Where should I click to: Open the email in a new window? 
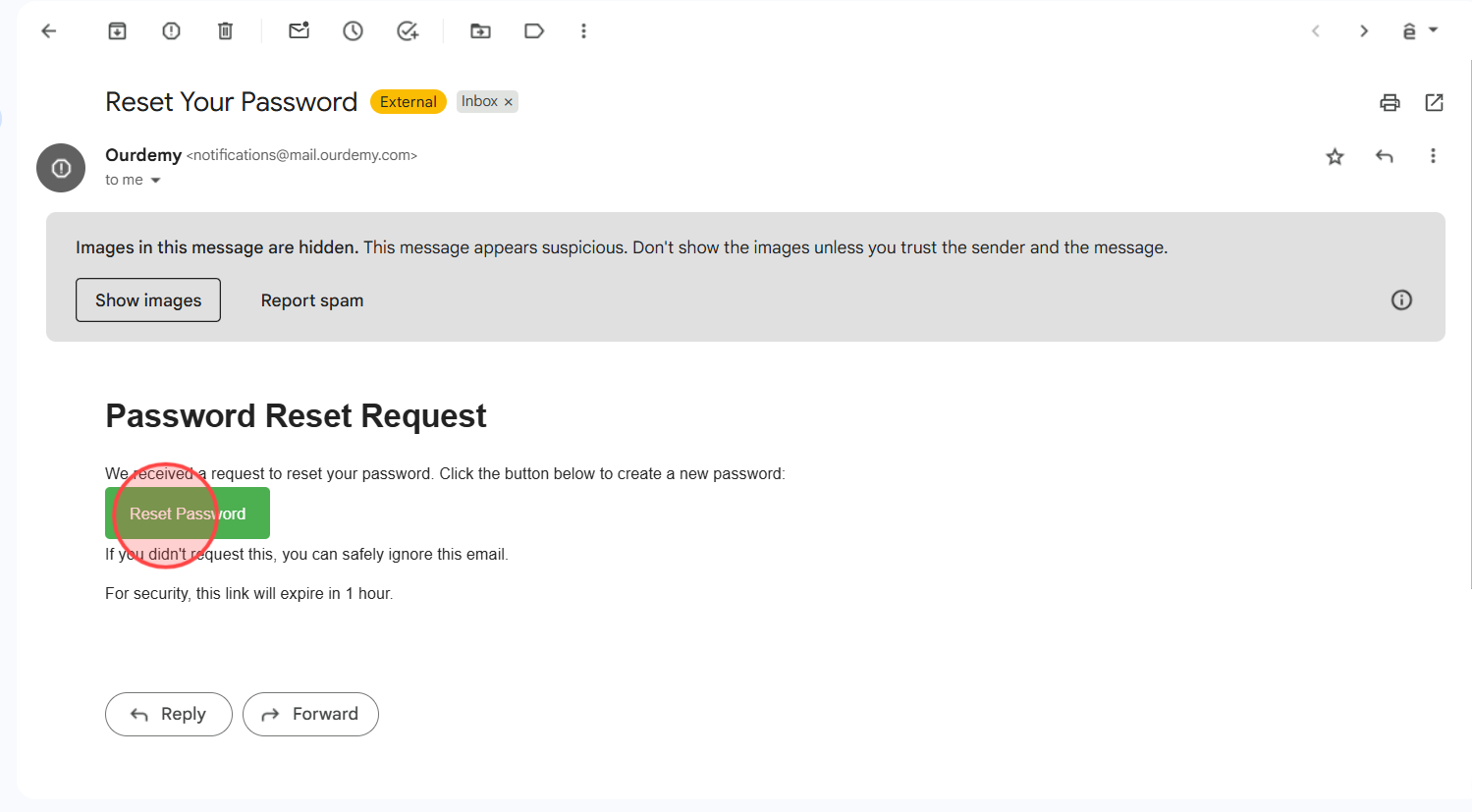pyautogui.click(x=1435, y=102)
